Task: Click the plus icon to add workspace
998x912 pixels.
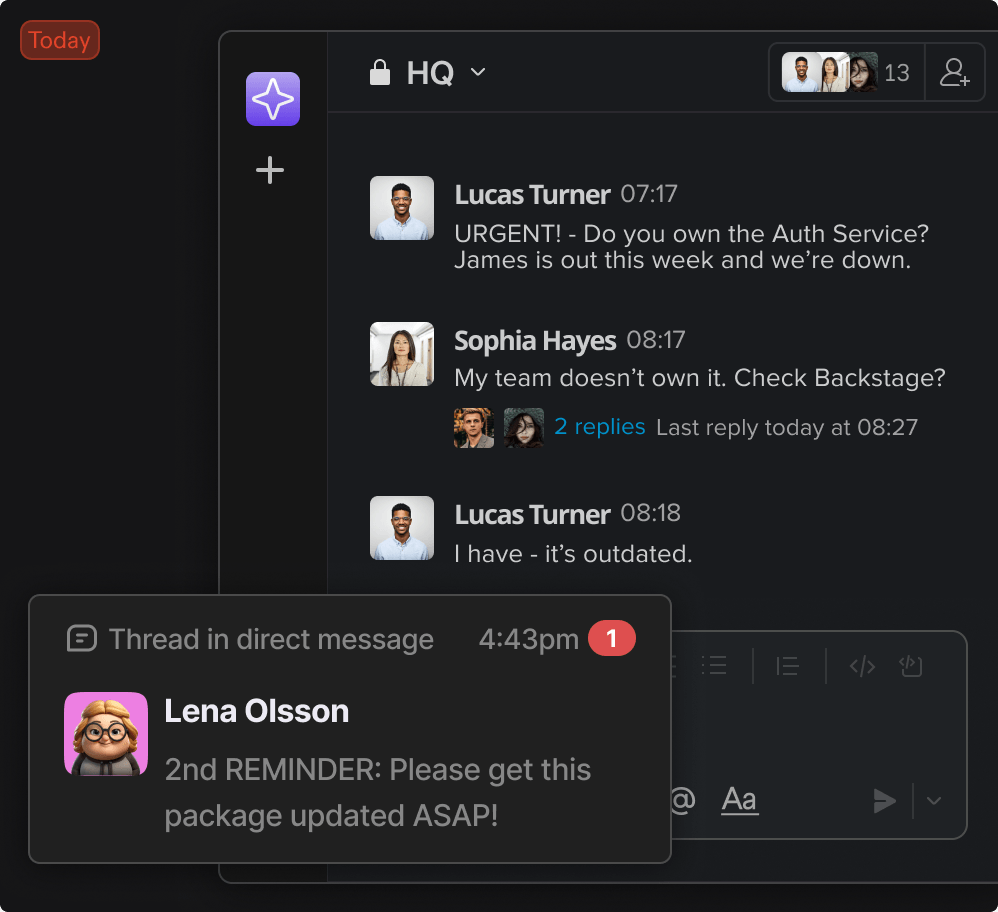Action: [x=270, y=170]
